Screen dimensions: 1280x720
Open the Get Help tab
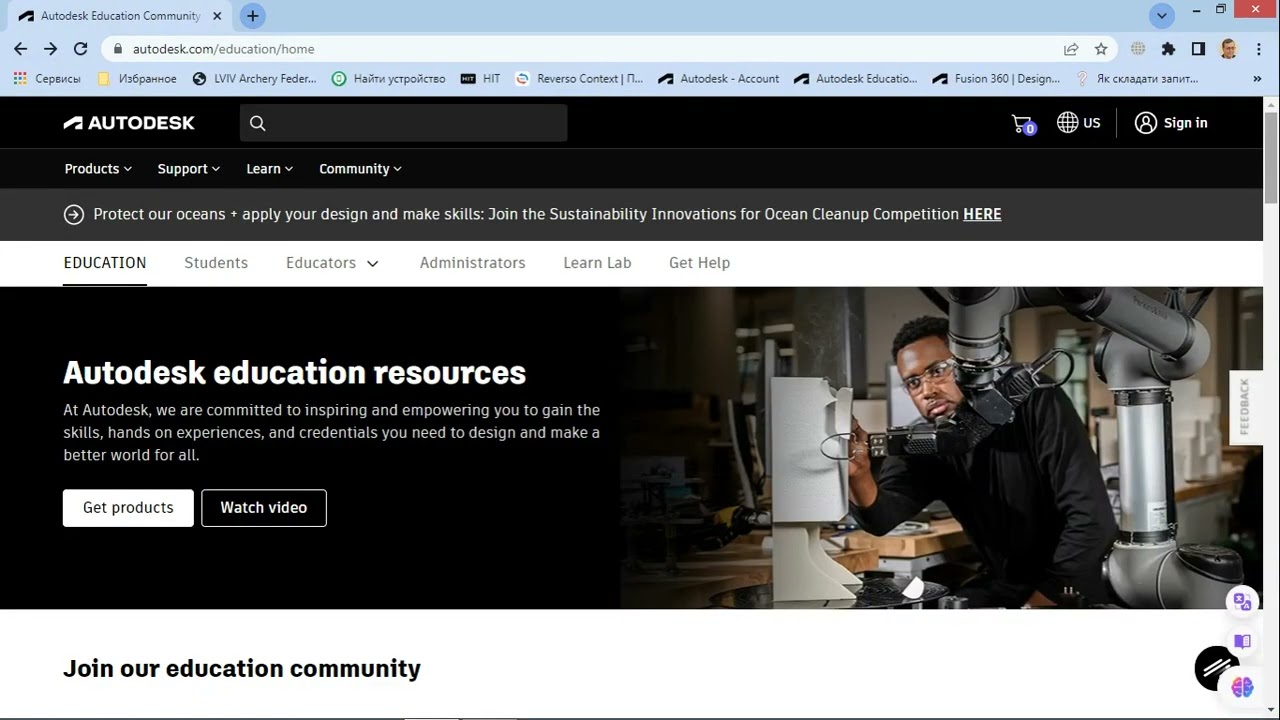pos(699,263)
